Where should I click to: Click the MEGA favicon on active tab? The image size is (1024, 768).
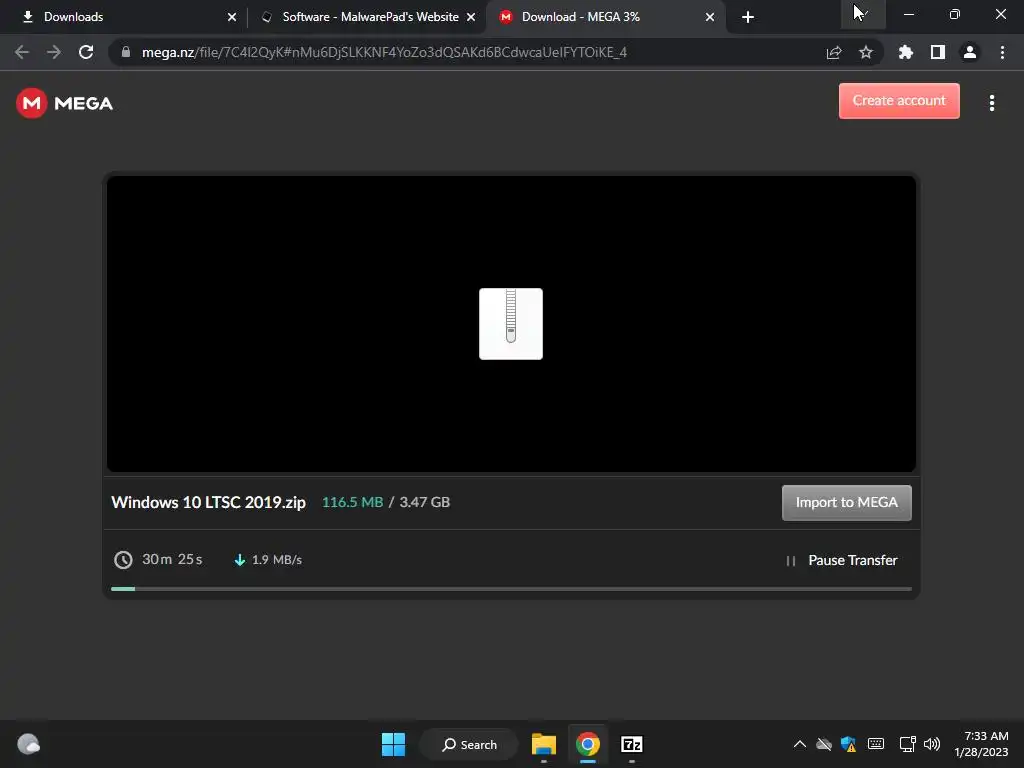[505, 17]
